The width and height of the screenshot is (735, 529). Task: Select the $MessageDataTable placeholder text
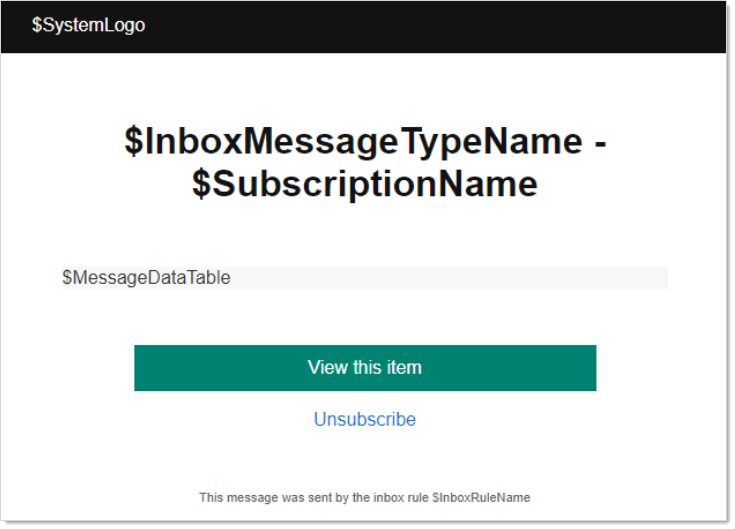point(146,278)
